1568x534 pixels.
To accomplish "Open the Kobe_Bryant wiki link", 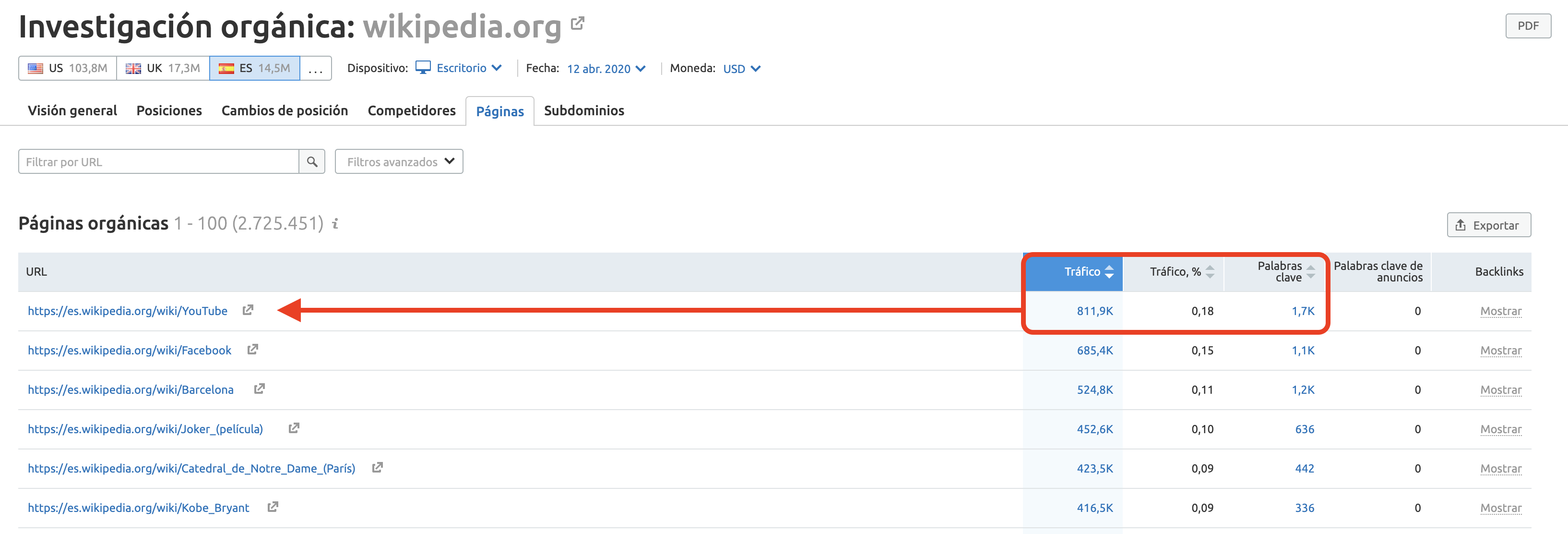I will pyautogui.click(x=139, y=508).
